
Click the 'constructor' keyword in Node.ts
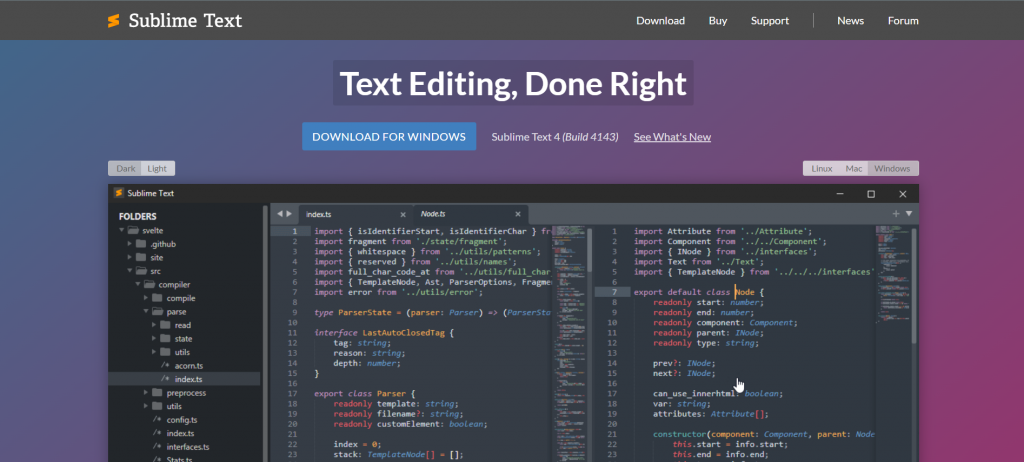pyautogui.click(x=679, y=434)
